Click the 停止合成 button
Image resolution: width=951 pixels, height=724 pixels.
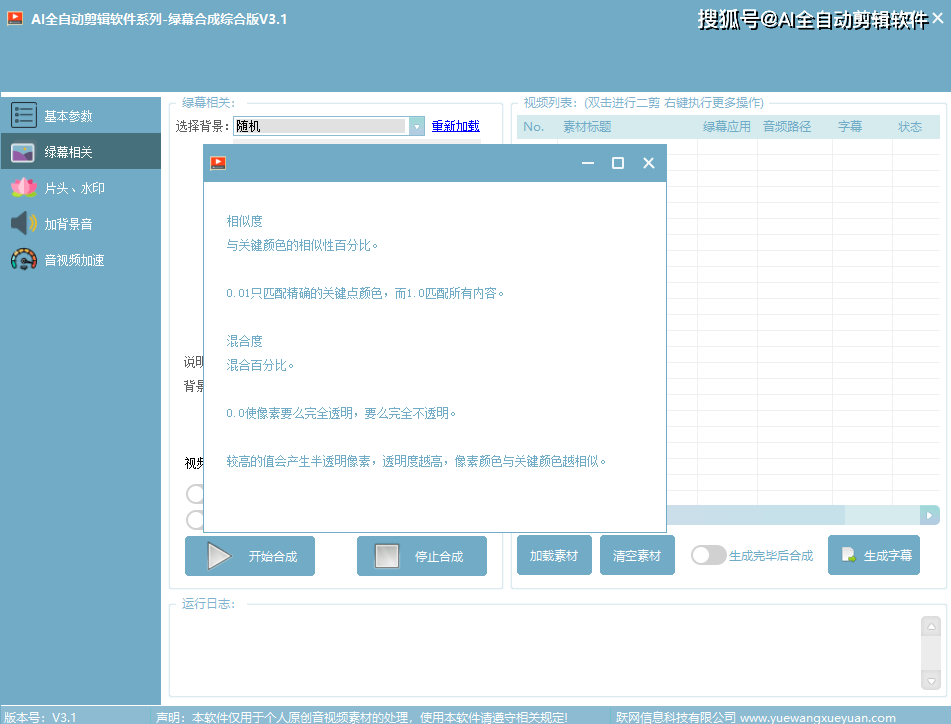click(422, 556)
